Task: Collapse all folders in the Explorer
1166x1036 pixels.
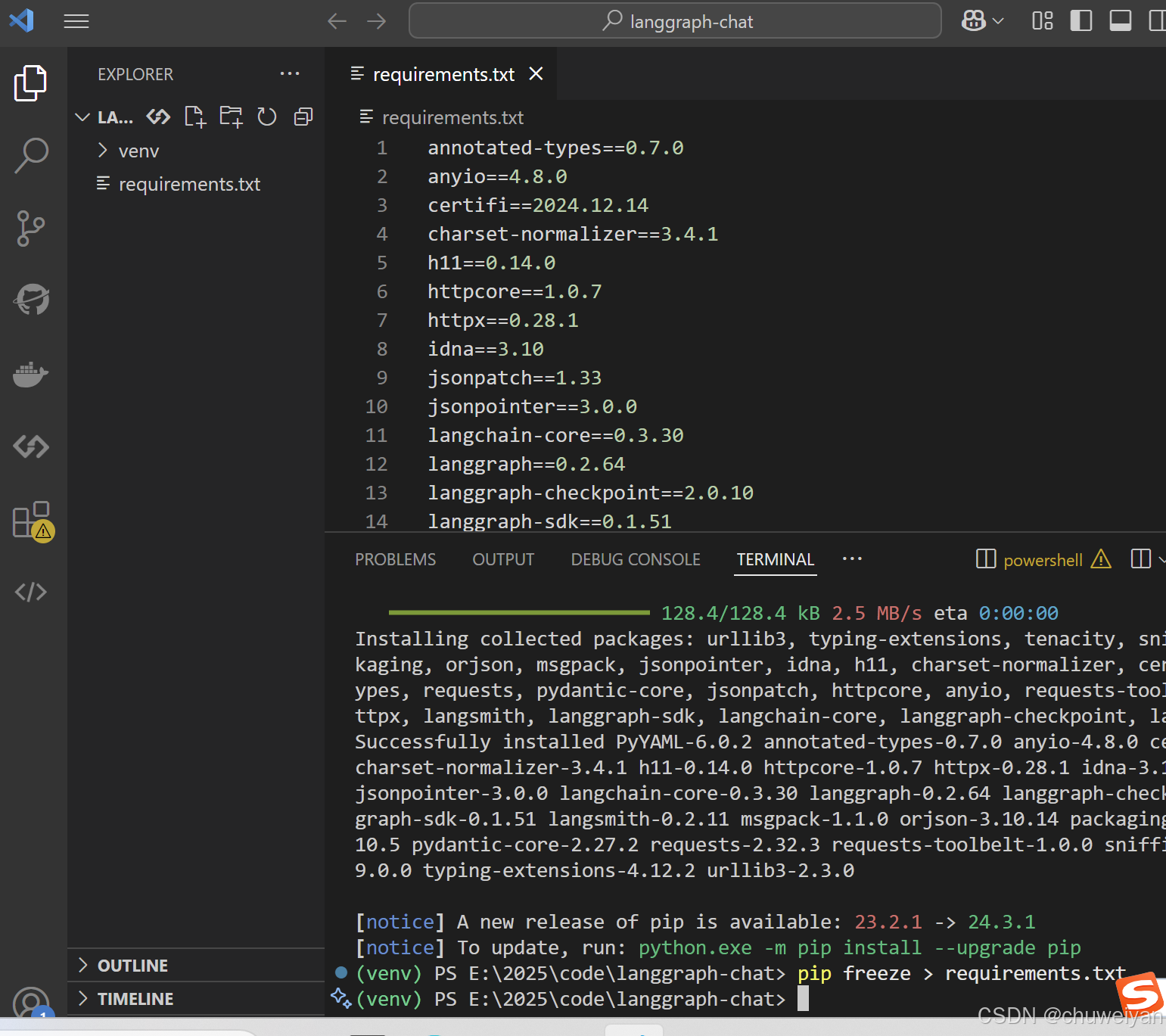Action: pos(303,117)
